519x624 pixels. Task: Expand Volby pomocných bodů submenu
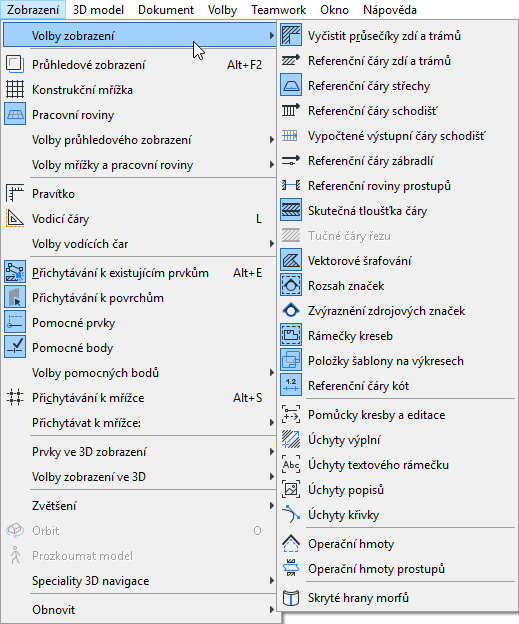tap(140, 372)
